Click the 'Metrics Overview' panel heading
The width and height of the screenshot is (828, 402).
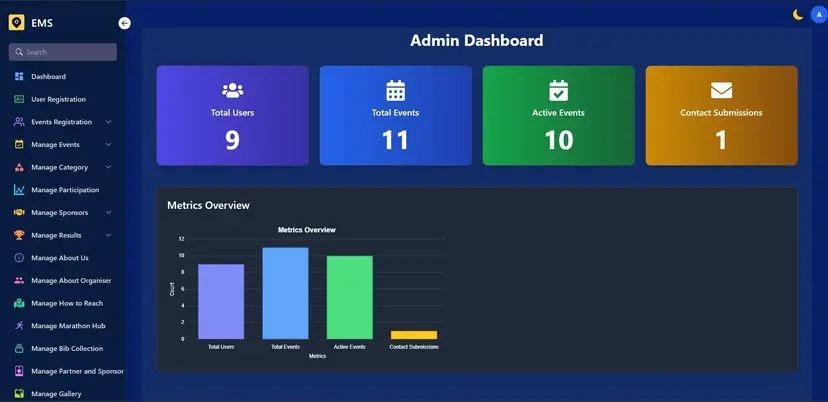pos(209,205)
